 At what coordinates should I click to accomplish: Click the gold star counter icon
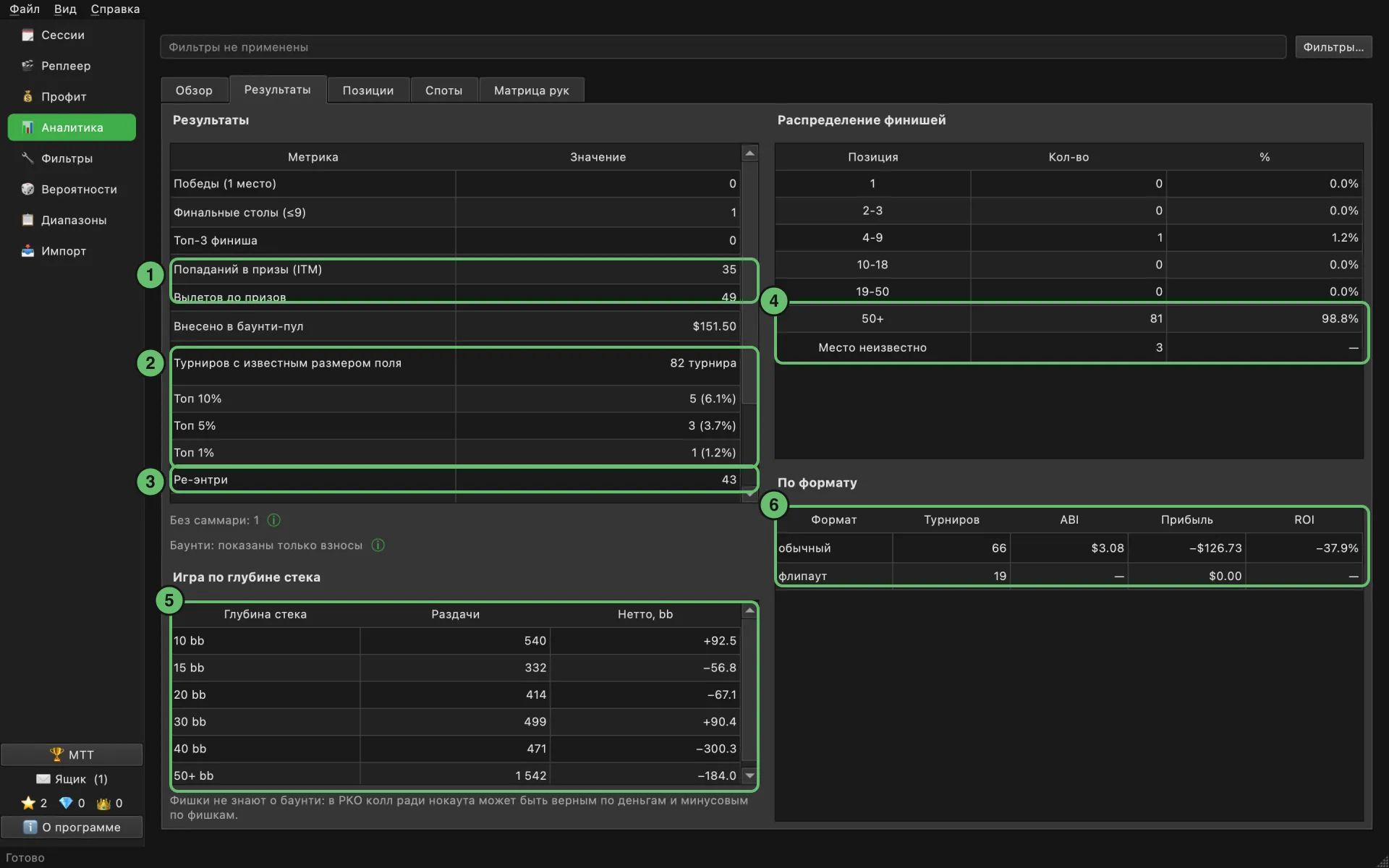pos(28,803)
